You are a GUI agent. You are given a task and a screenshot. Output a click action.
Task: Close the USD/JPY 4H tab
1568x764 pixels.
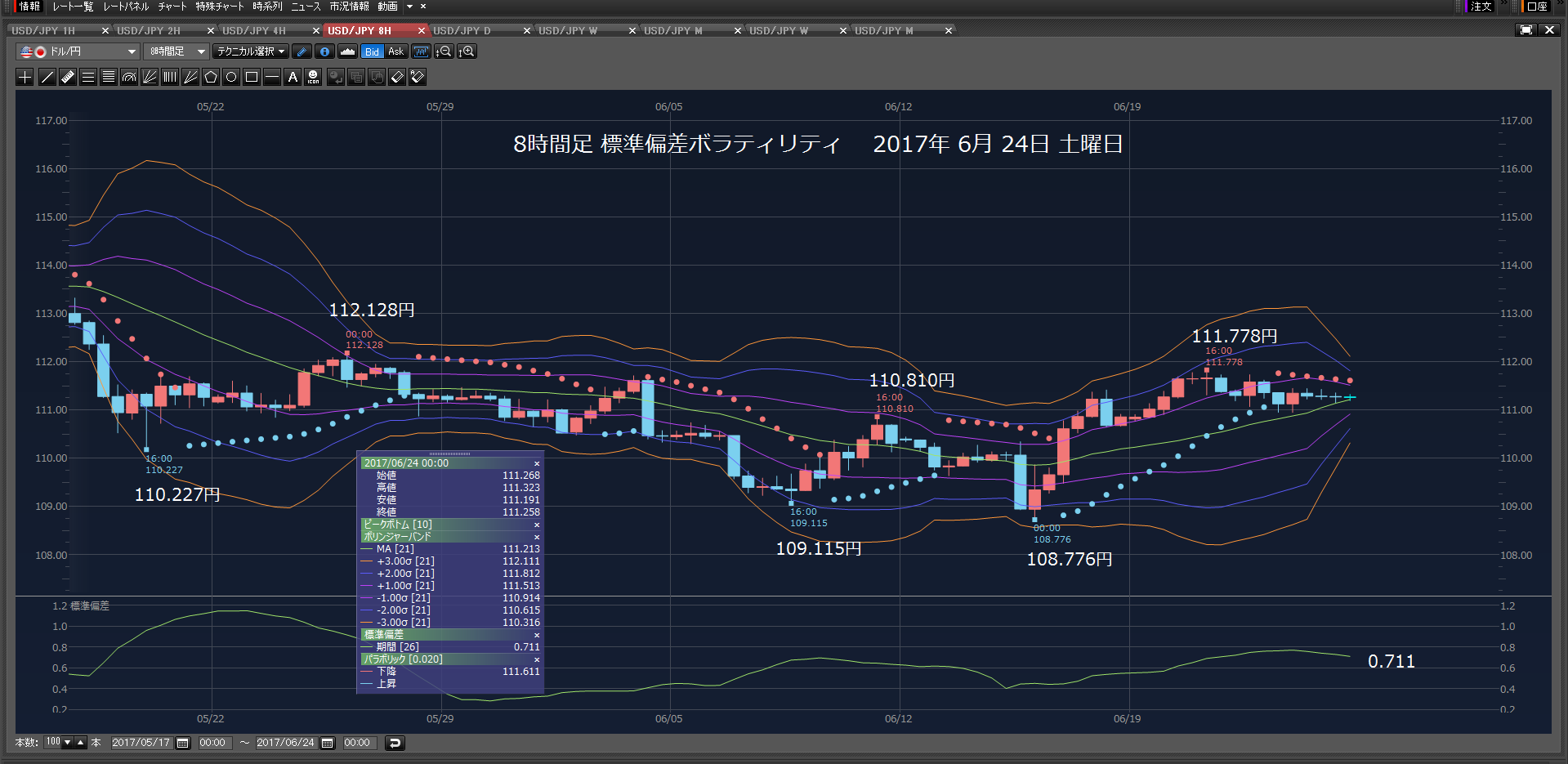click(x=316, y=30)
